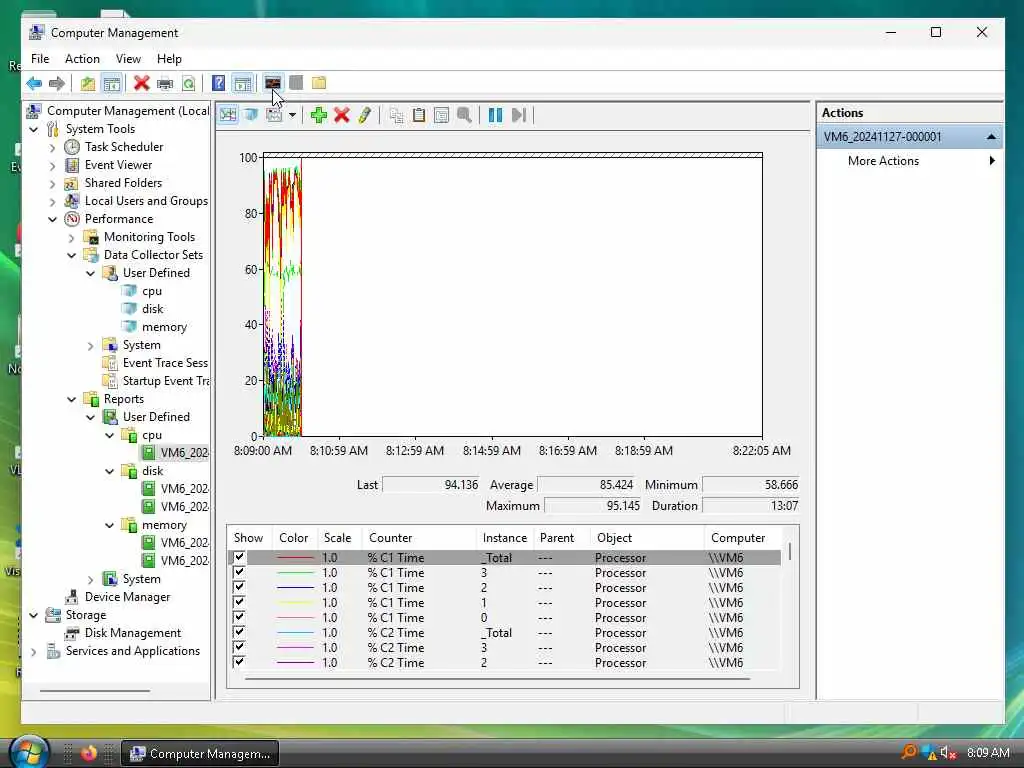This screenshot has height=768, width=1024.
Task: Toggle the show/hide action pane button
Action: [242, 83]
